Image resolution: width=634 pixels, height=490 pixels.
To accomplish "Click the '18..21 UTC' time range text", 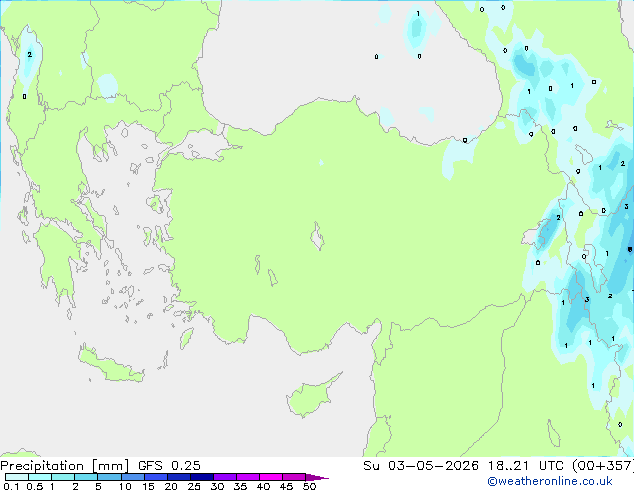I will pyautogui.click(x=525, y=466).
